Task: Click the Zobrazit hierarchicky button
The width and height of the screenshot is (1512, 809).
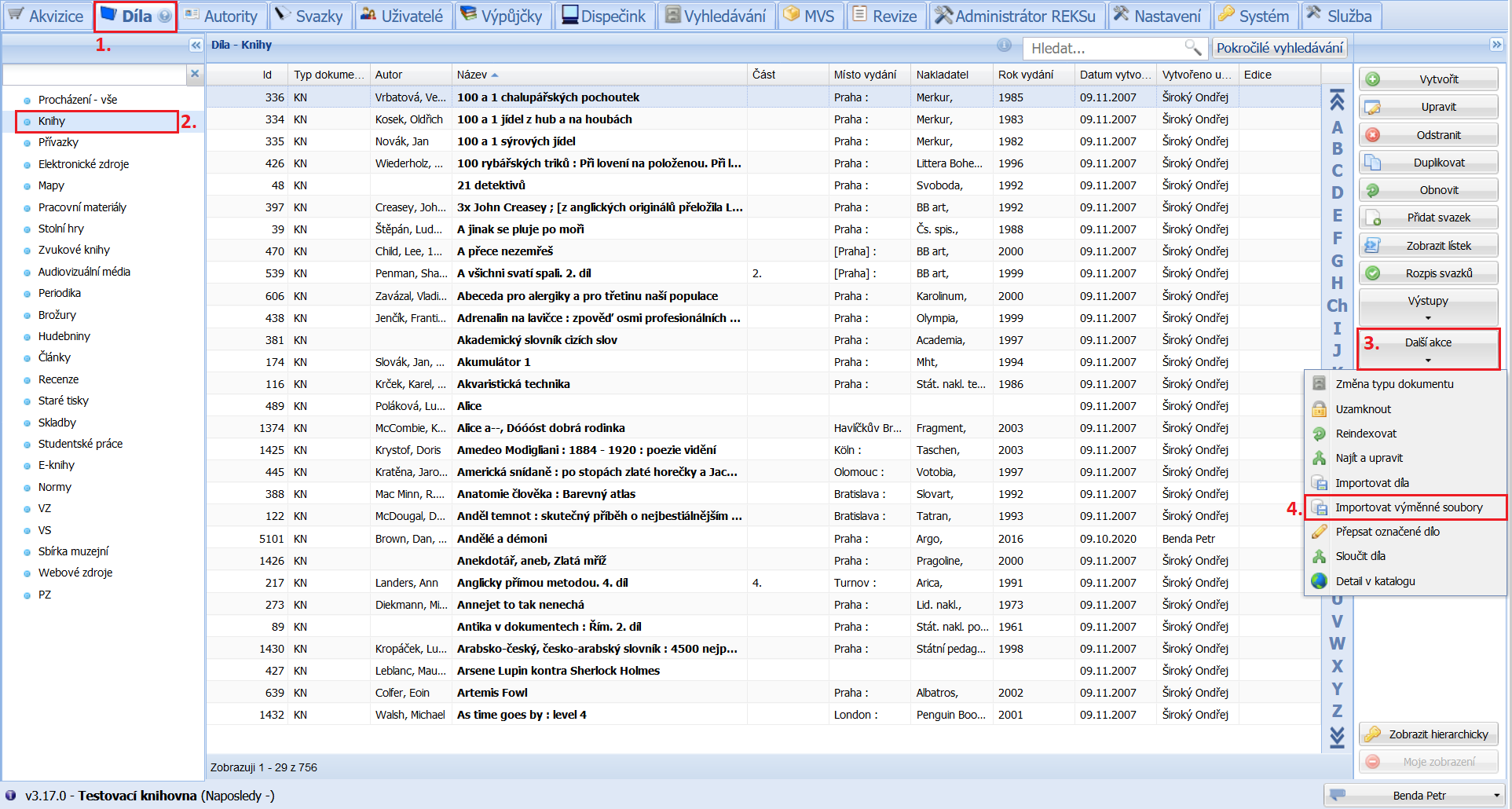Action: (1429, 734)
